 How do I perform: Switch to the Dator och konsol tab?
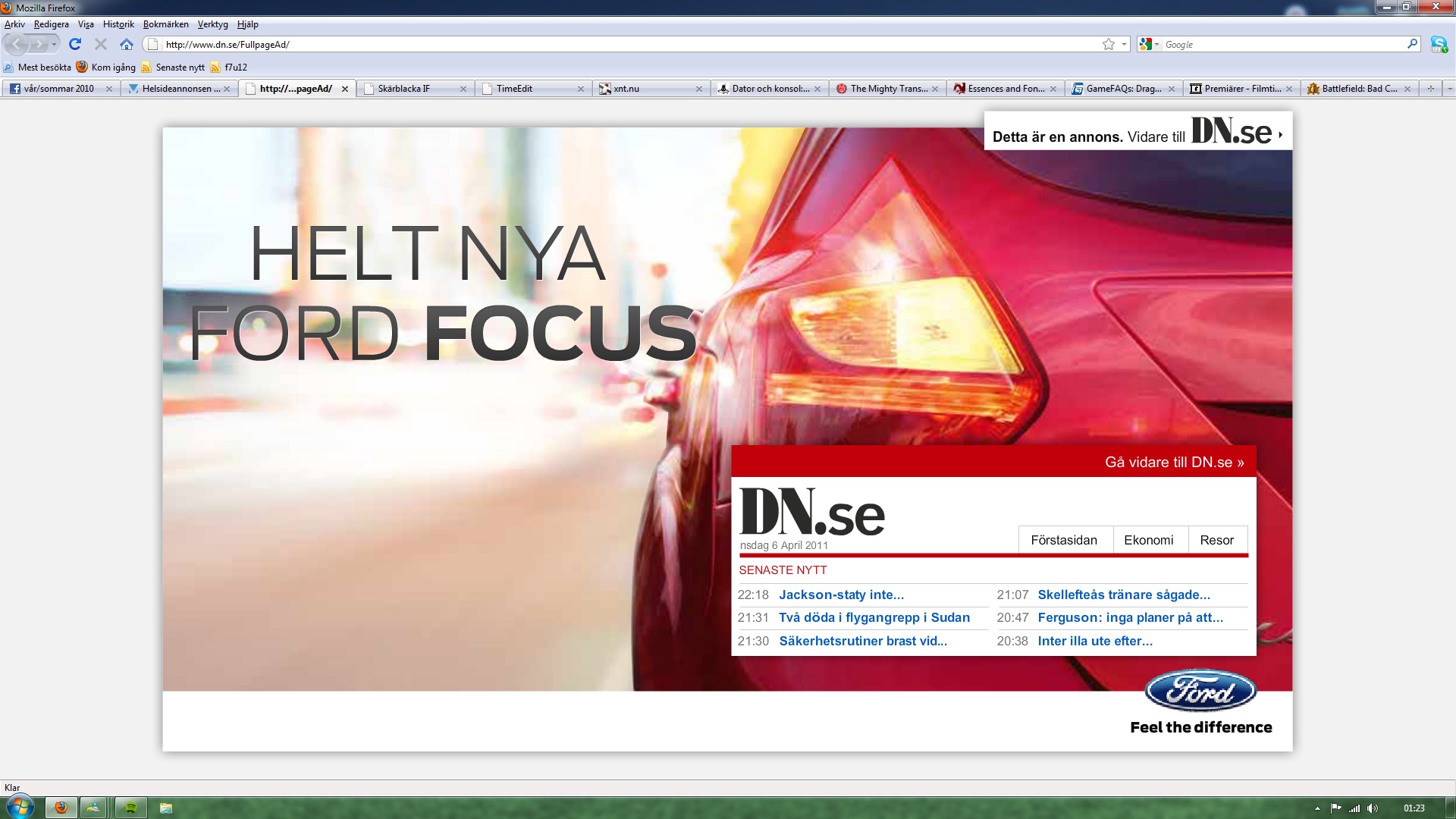tap(769, 89)
